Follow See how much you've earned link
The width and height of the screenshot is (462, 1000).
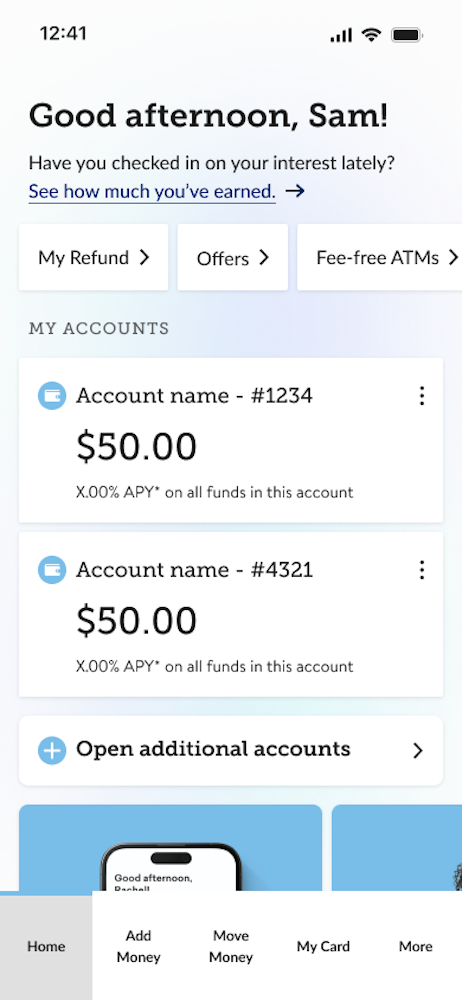tap(152, 191)
